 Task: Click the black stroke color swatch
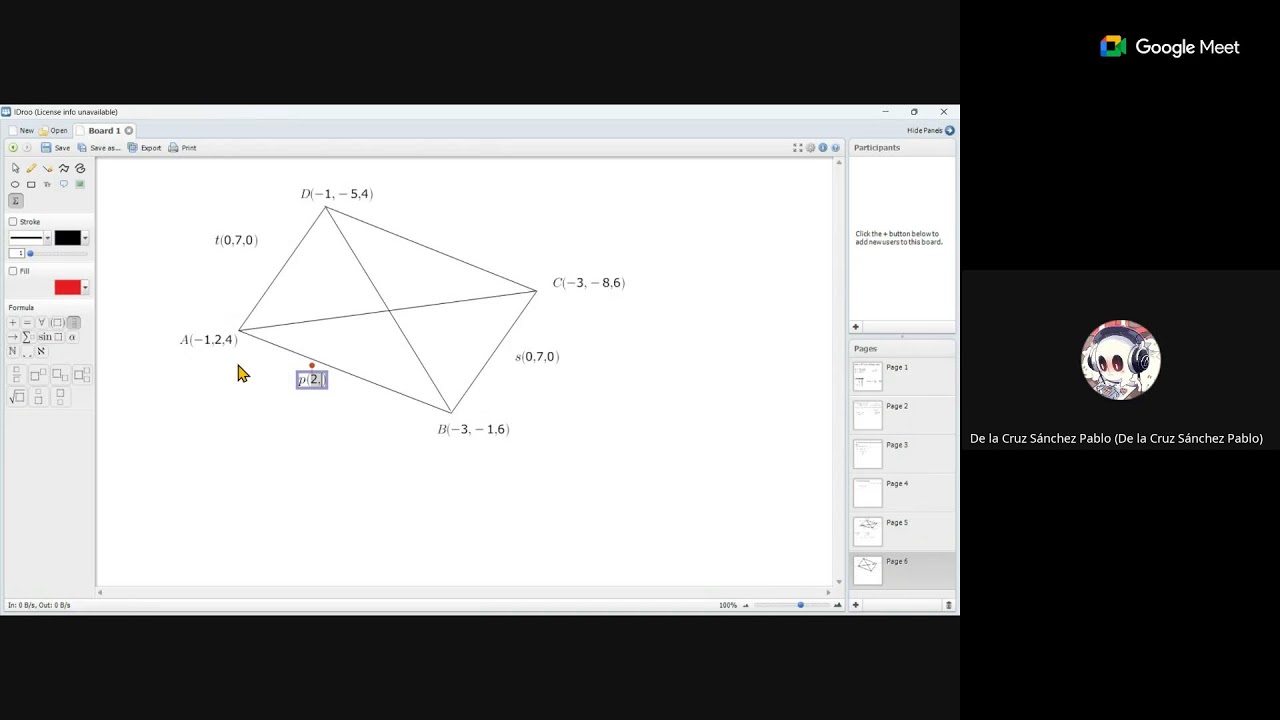point(67,238)
